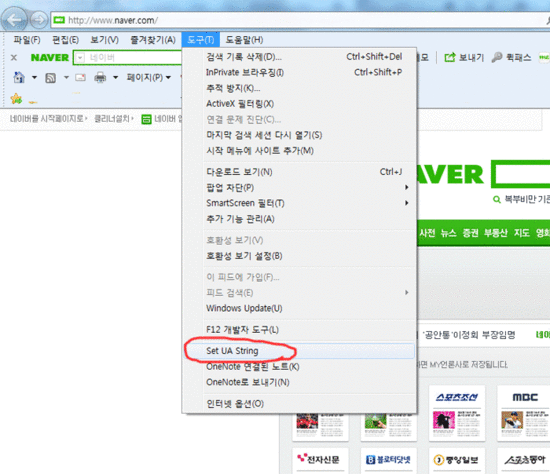This screenshot has width=550, height=474.
Task: Open the 중앙일보 newsstand logo
Action: coord(456,460)
